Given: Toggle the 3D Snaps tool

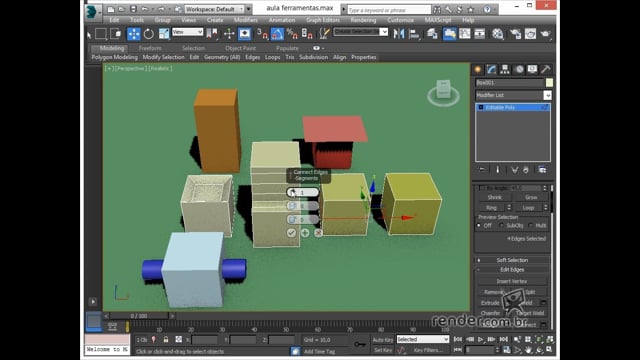Looking at the screenshot, I should (262, 34).
